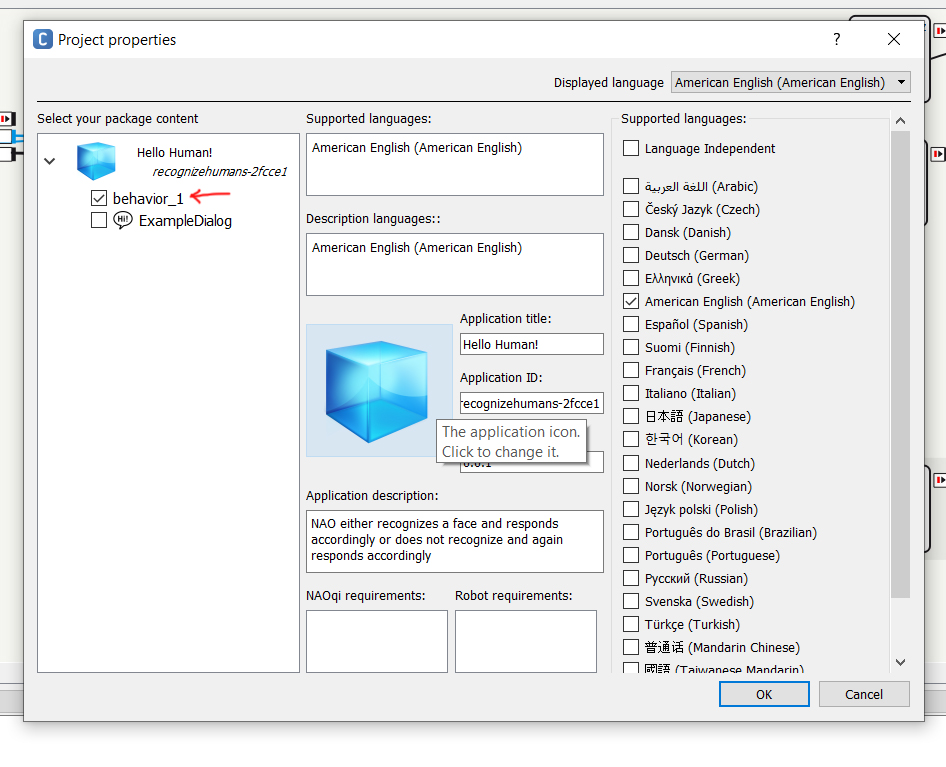The height and width of the screenshot is (767, 946).
Task: Click the Application title input field
Action: [532, 344]
